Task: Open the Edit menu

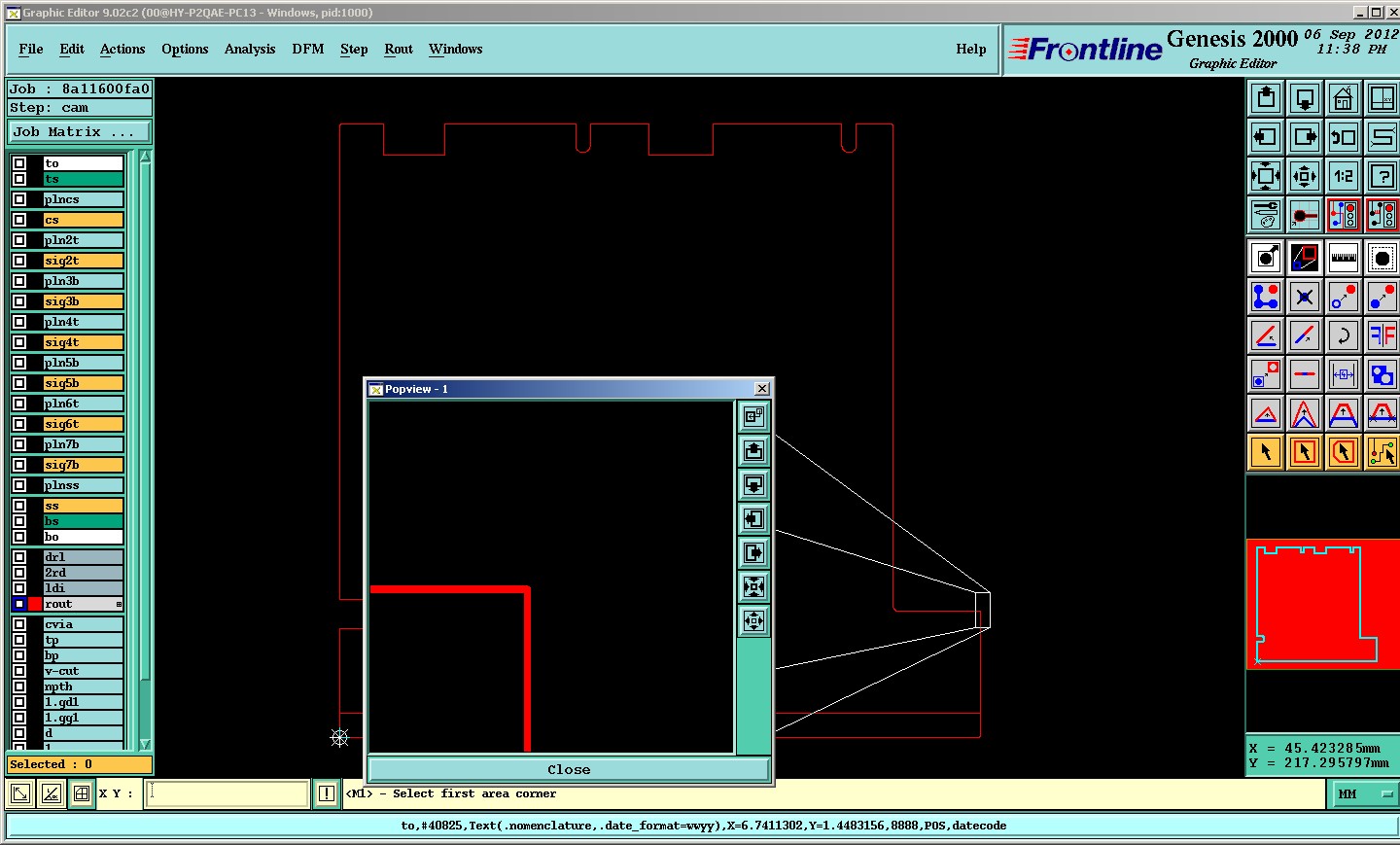Action: point(72,50)
